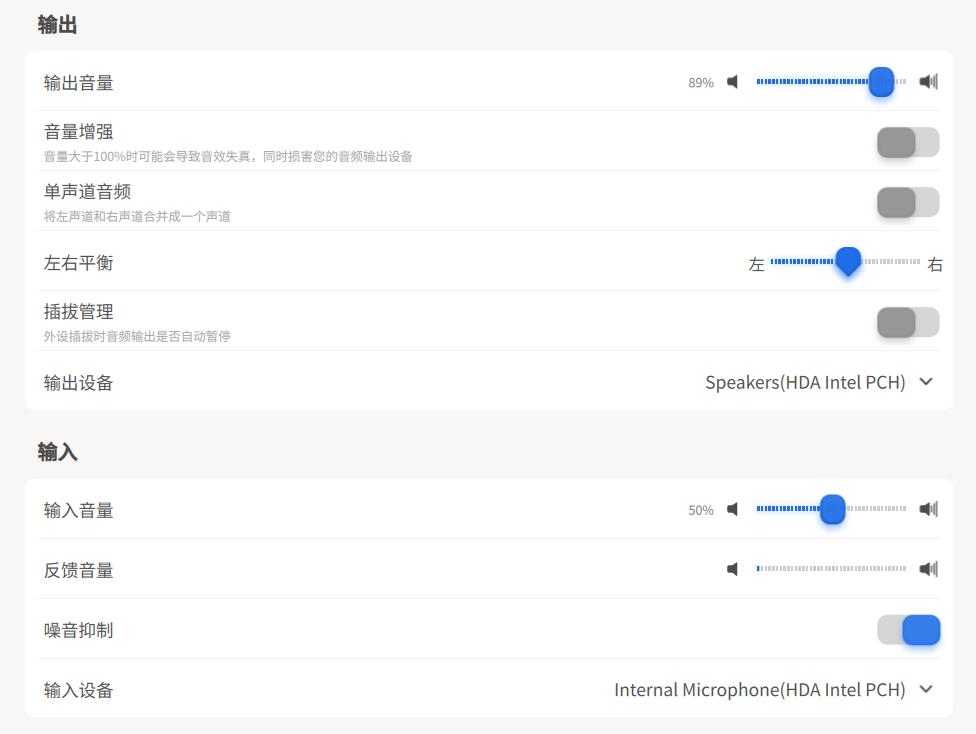Click the 89% output volume value

click(x=701, y=83)
